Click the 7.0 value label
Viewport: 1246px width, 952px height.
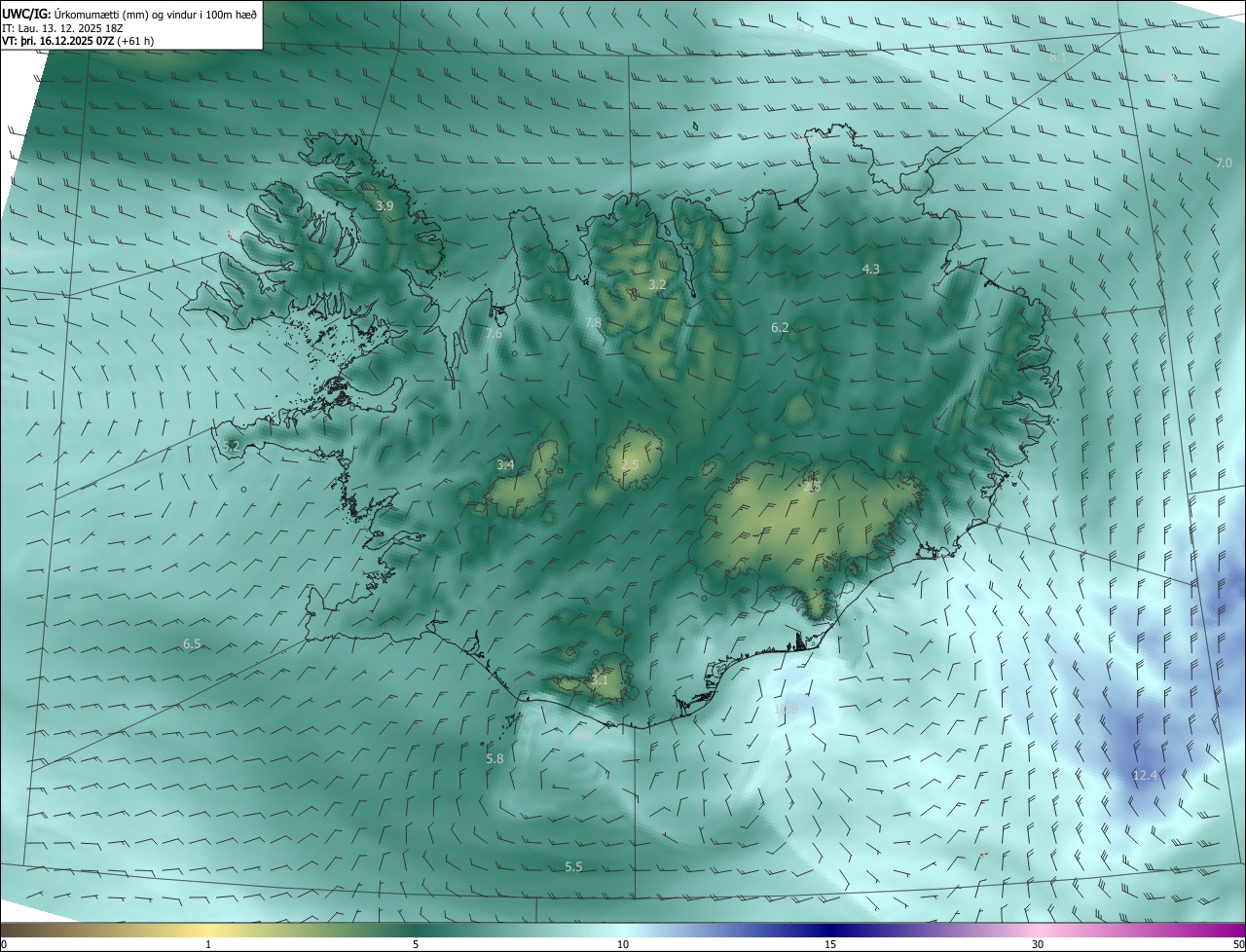1224,164
